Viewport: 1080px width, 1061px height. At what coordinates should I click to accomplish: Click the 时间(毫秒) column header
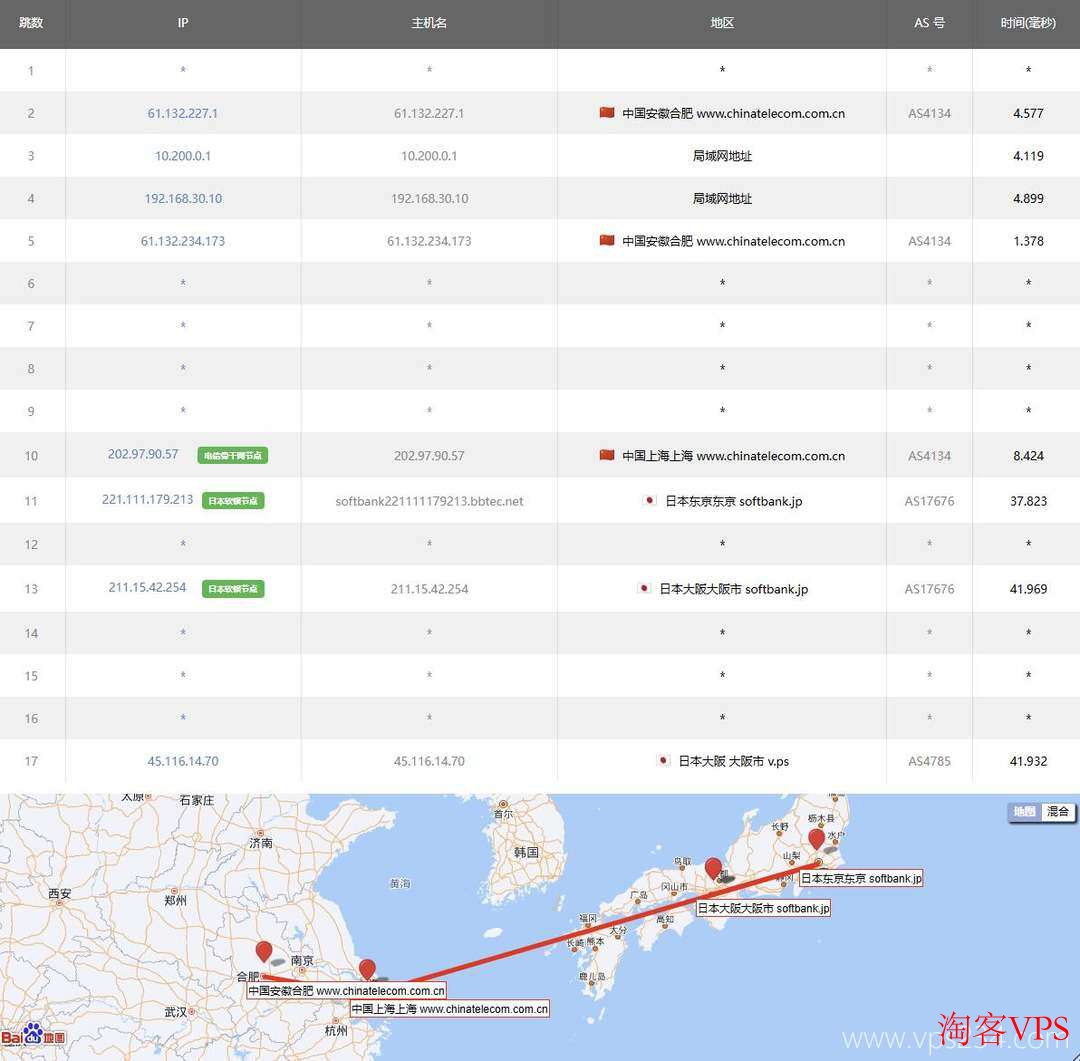(x=1028, y=23)
